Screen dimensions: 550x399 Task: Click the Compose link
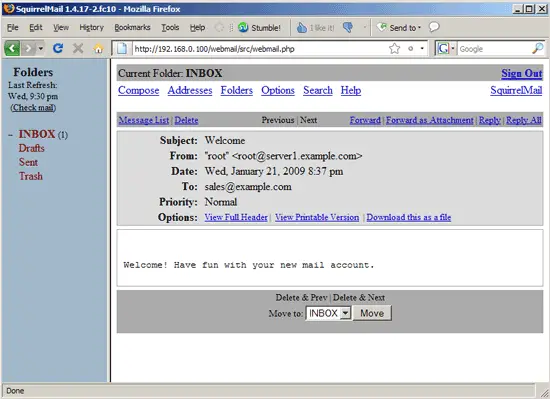click(139, 90)
